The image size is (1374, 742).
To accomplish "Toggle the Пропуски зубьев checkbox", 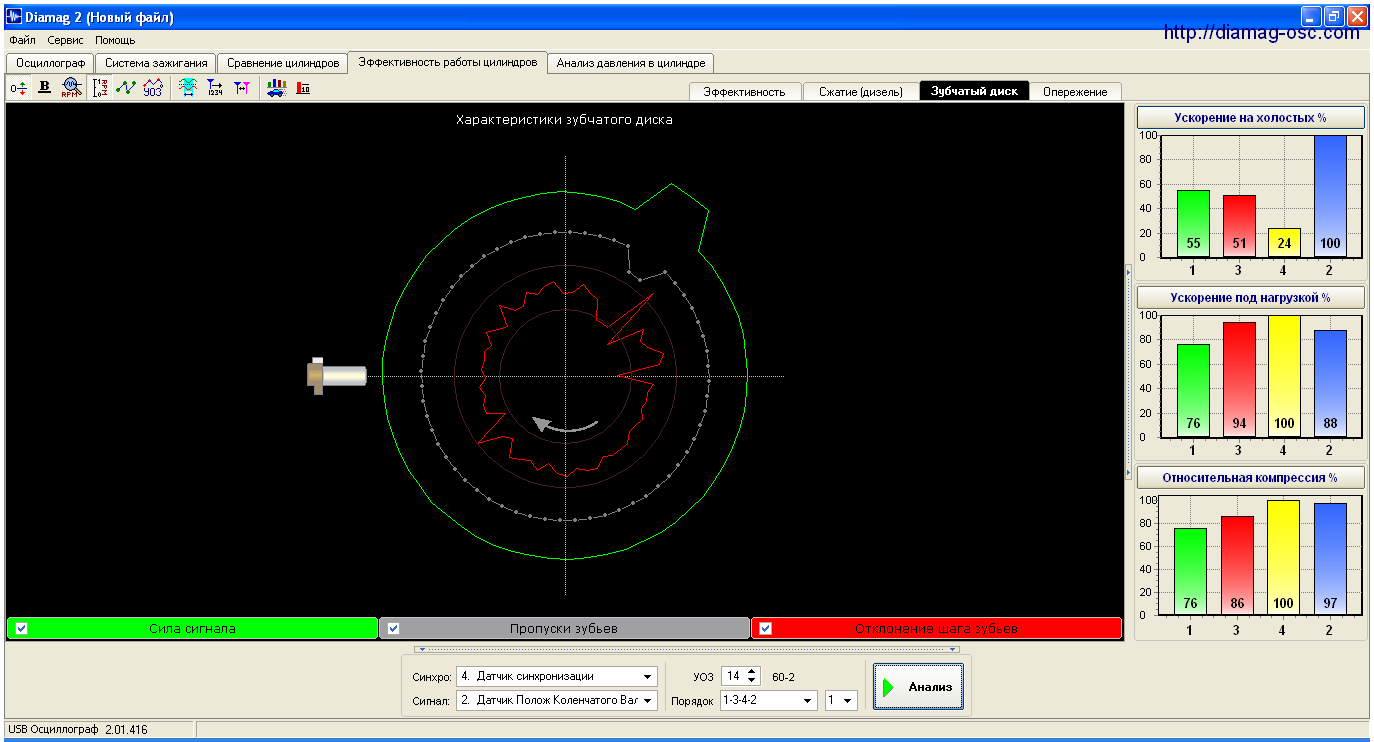I will [x=393, y=628].
